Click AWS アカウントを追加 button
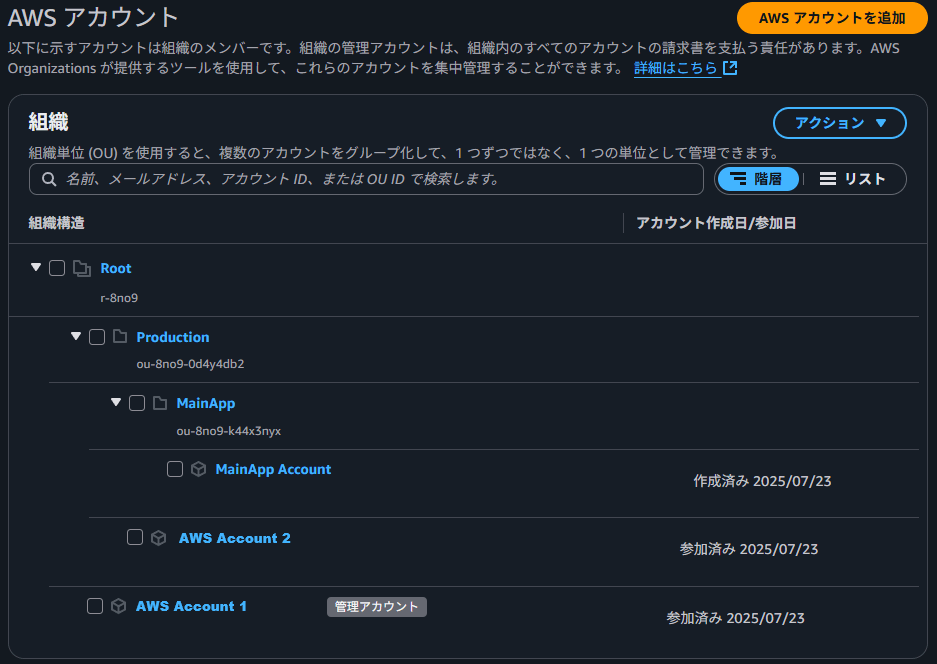The image size is (937, 664). 832,18
